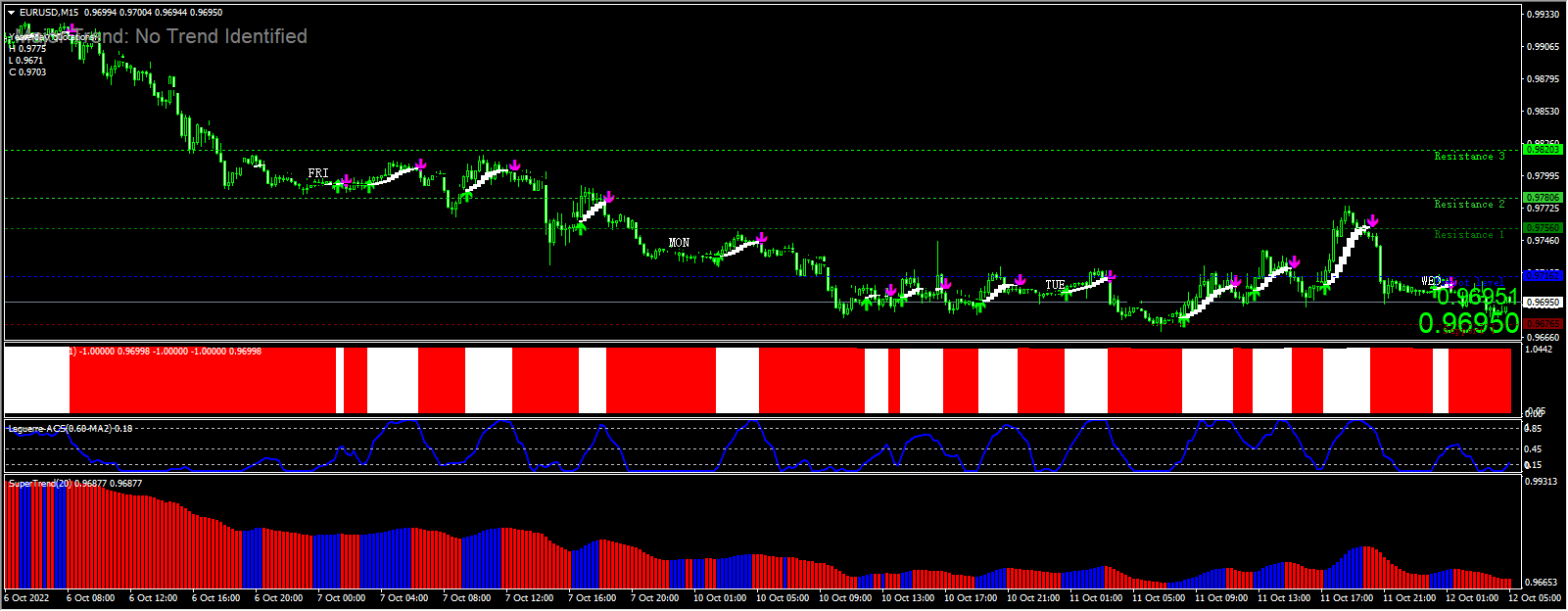This screenshot has width=1568, height=611.
Task: Select the 'Resistance 1' level label
Action: [x=1469, y=235]
